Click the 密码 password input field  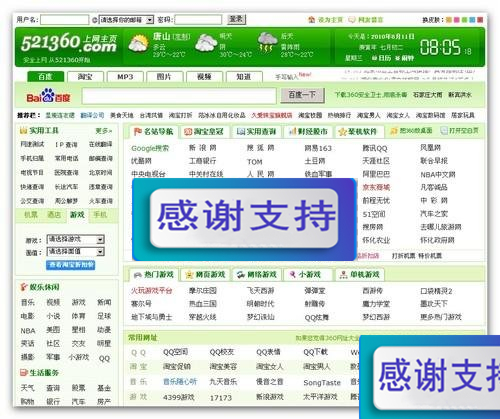click(198, 20)
